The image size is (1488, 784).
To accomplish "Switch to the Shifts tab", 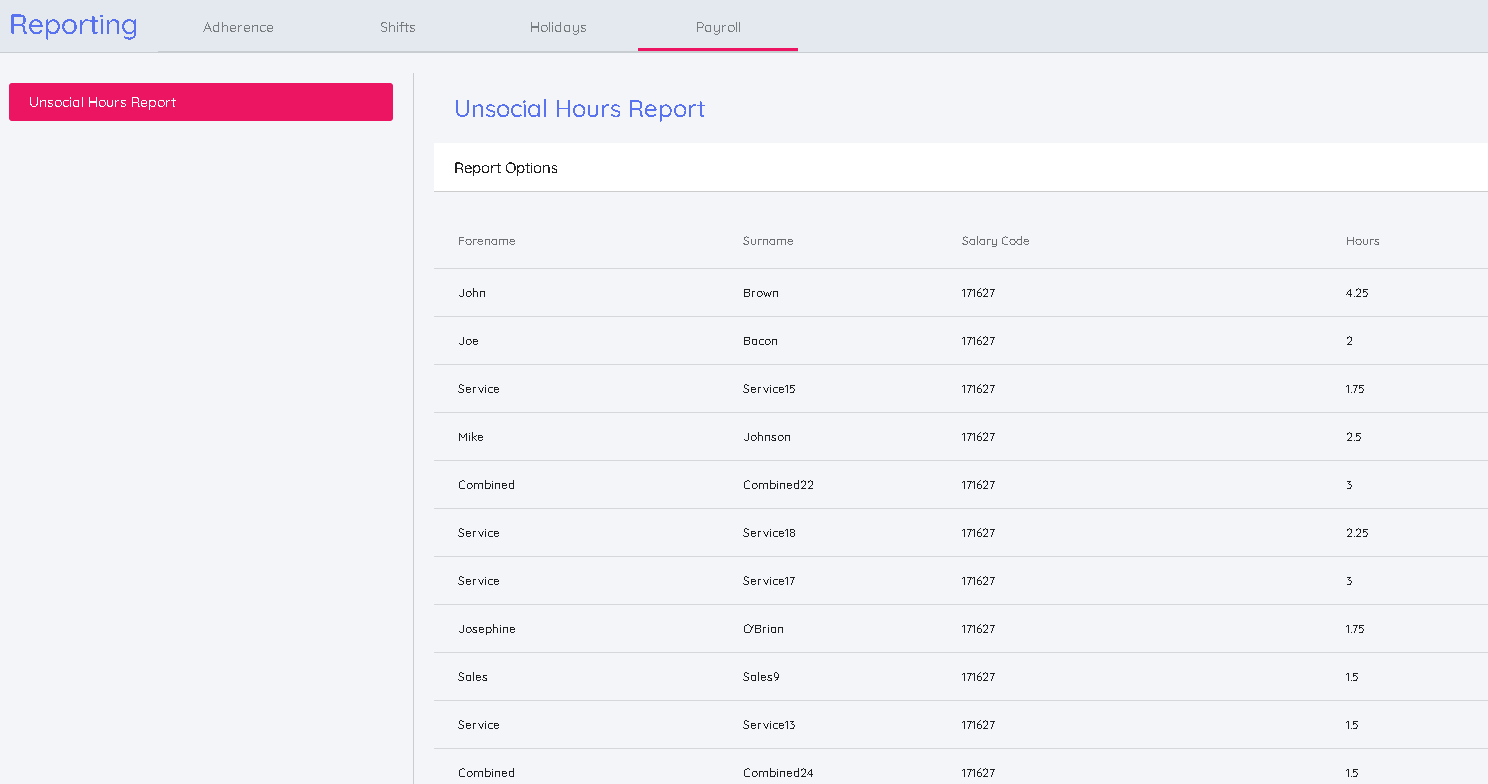I will pyautogui.click(x=397, y=27).
